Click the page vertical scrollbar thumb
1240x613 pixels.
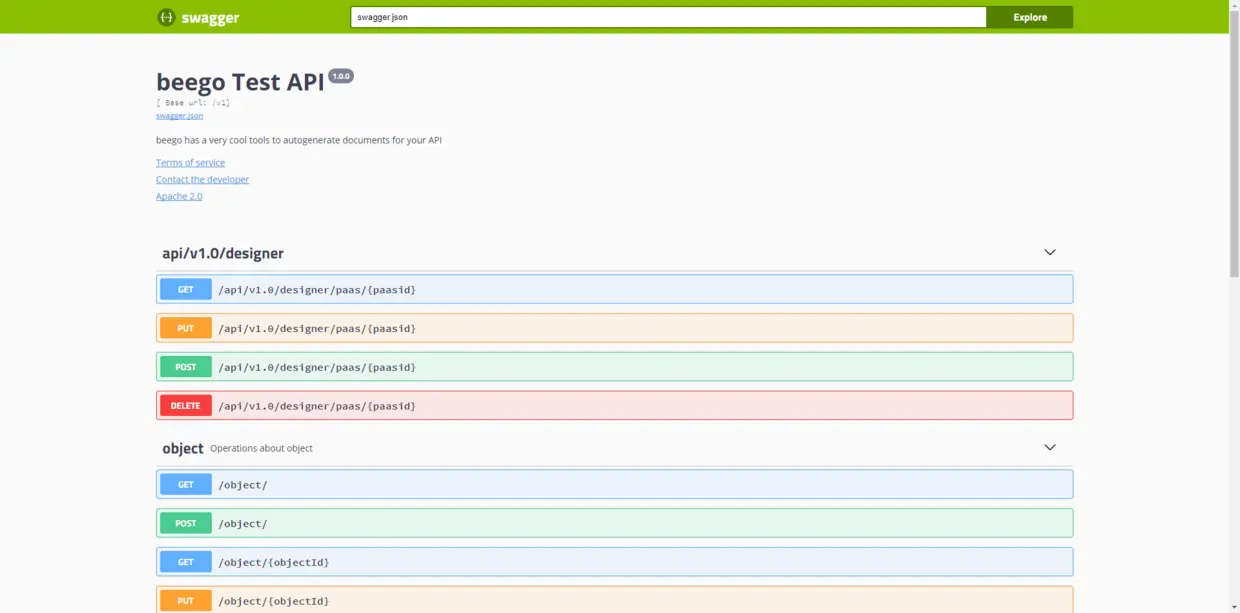1234,143
